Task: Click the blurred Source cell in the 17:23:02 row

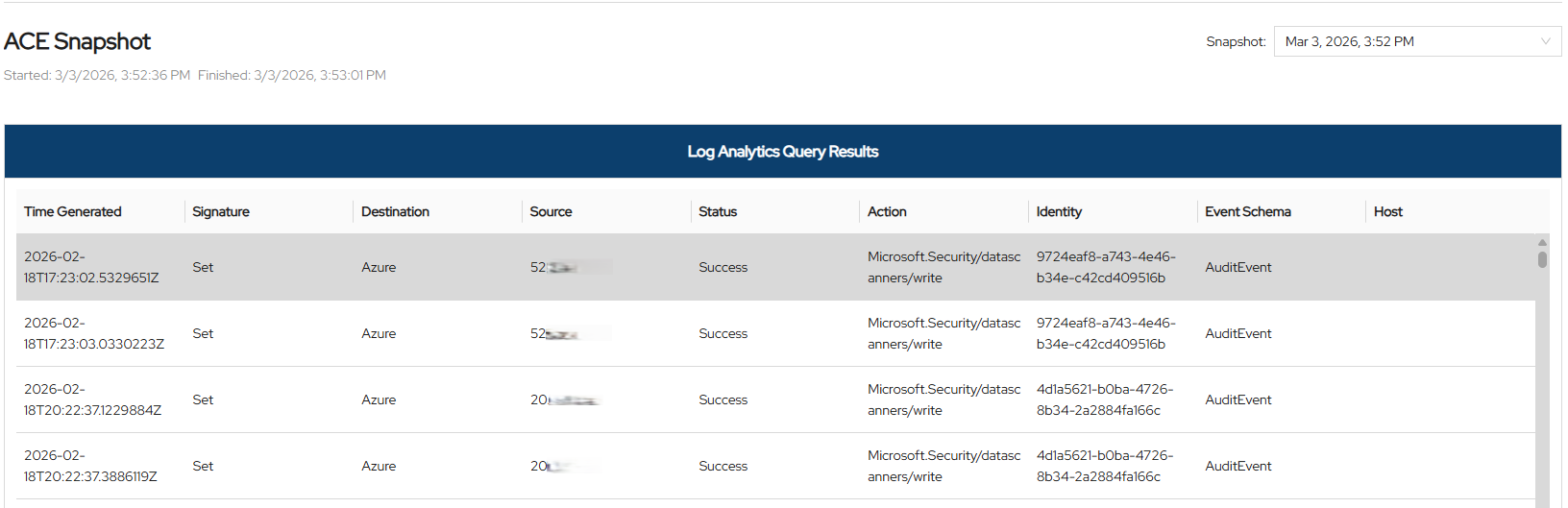Action: (x=571, y=267)
